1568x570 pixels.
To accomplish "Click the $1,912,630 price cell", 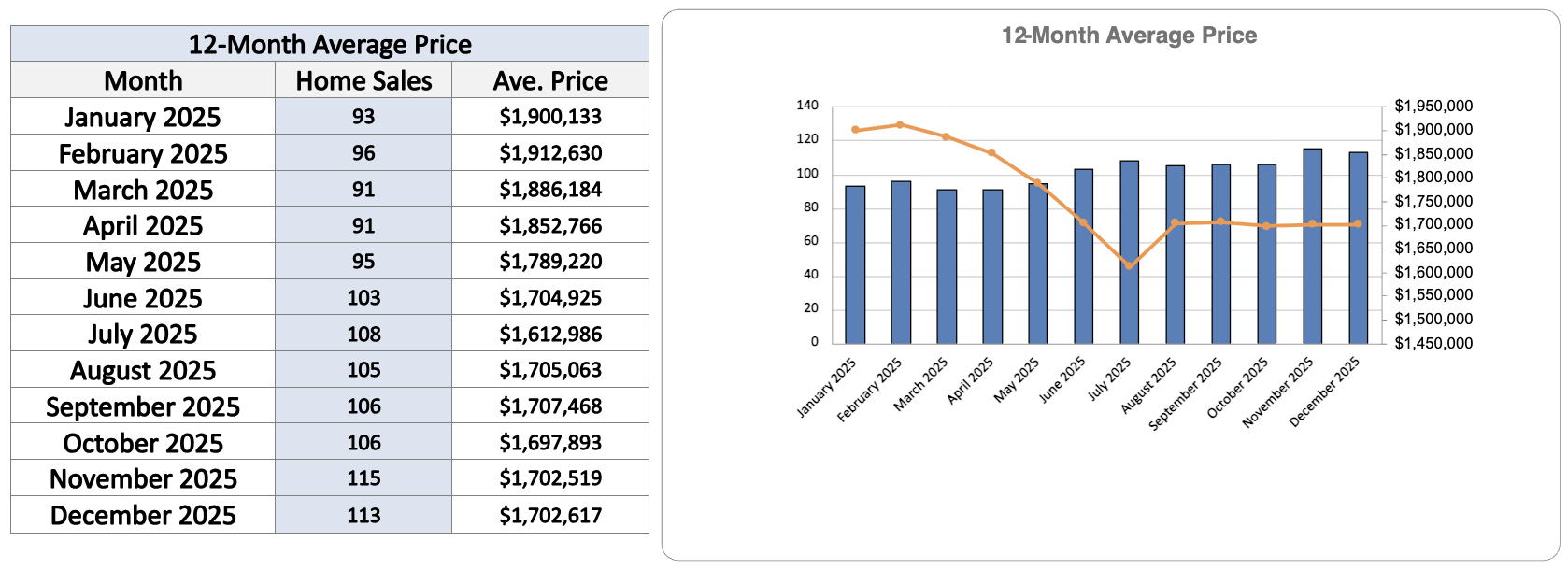I will pos(550,153).
